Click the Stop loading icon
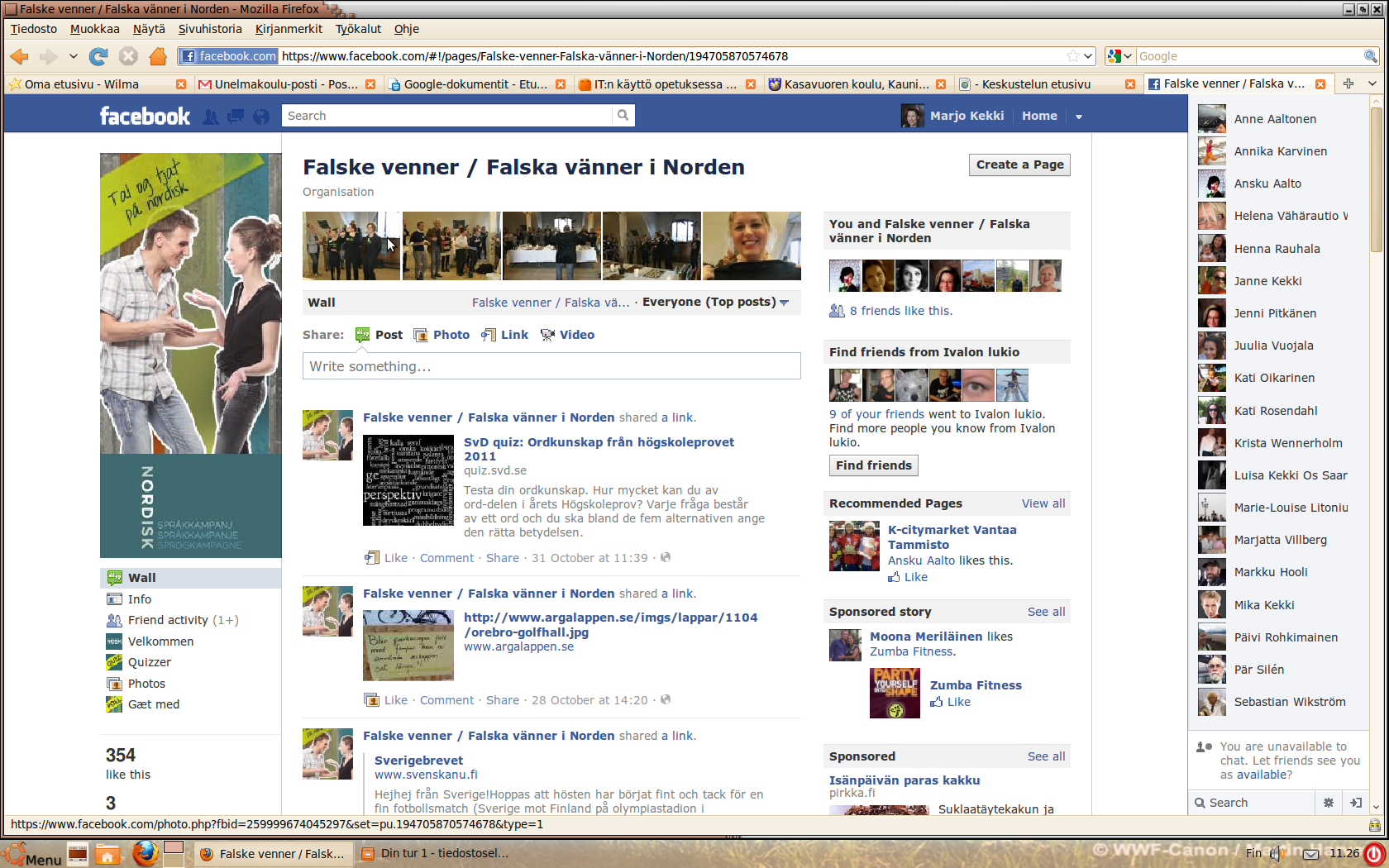This screenshot has height=868, width=1389. [x=128, y=56]
